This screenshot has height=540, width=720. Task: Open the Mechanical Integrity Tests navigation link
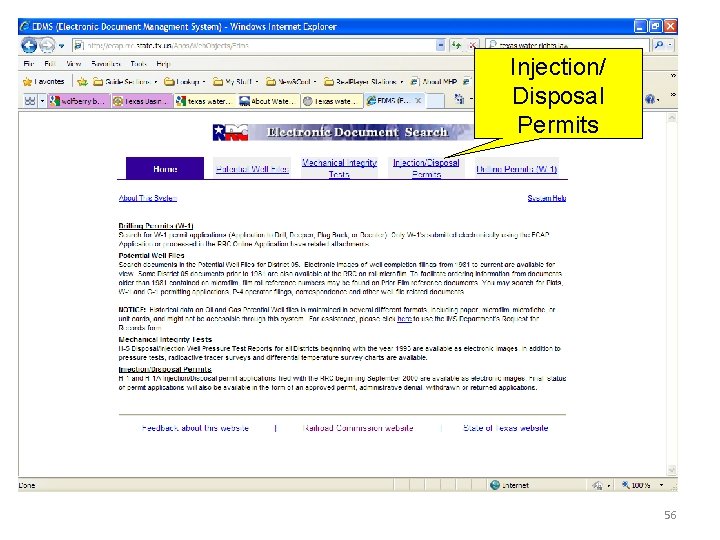coord(339,168)
